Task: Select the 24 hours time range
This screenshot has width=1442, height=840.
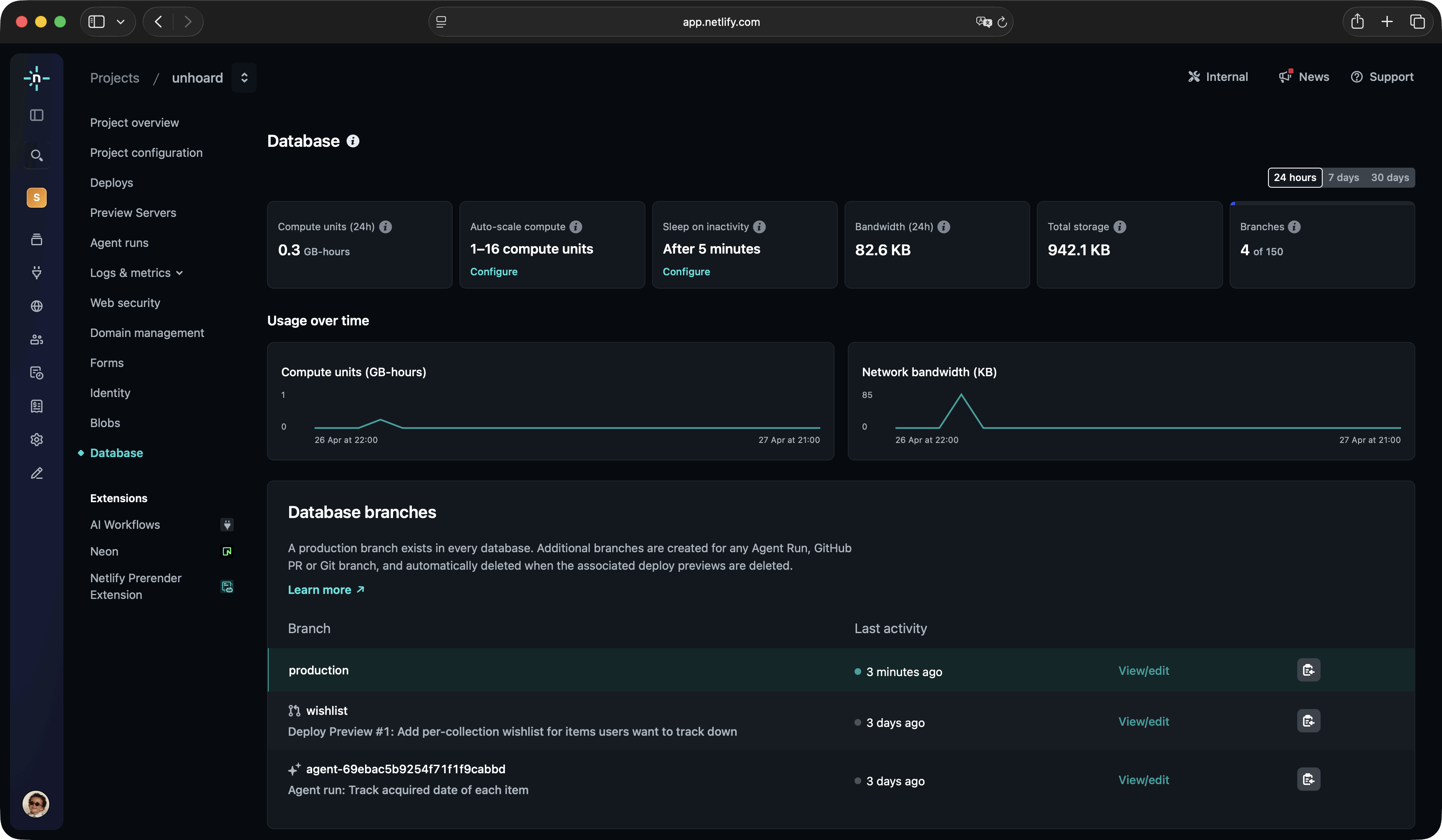Action: tap(1294, 178)
